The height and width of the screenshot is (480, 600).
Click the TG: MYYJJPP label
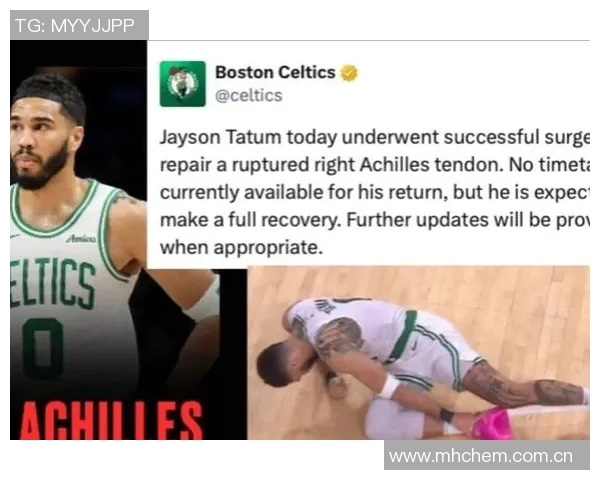(x=75, y=26)
